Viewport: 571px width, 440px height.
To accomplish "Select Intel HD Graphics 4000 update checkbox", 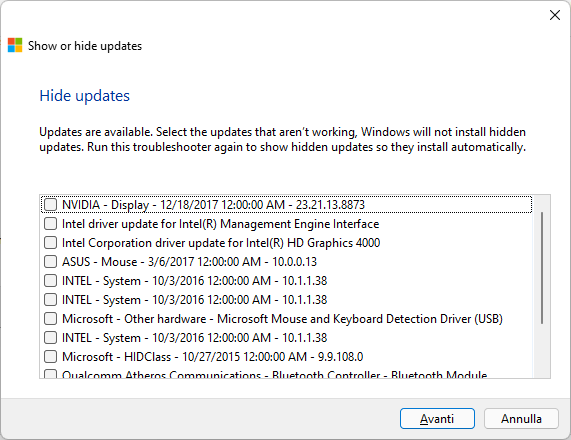I will tap(51, 243).
